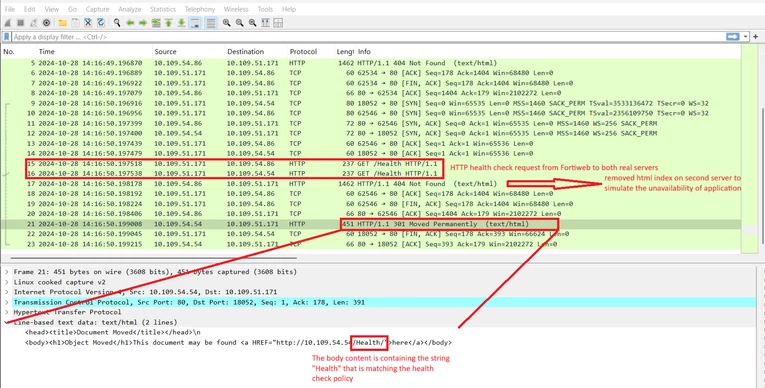765x388 pixels.
Task: Open the Go menu
Action: point(72,9)
